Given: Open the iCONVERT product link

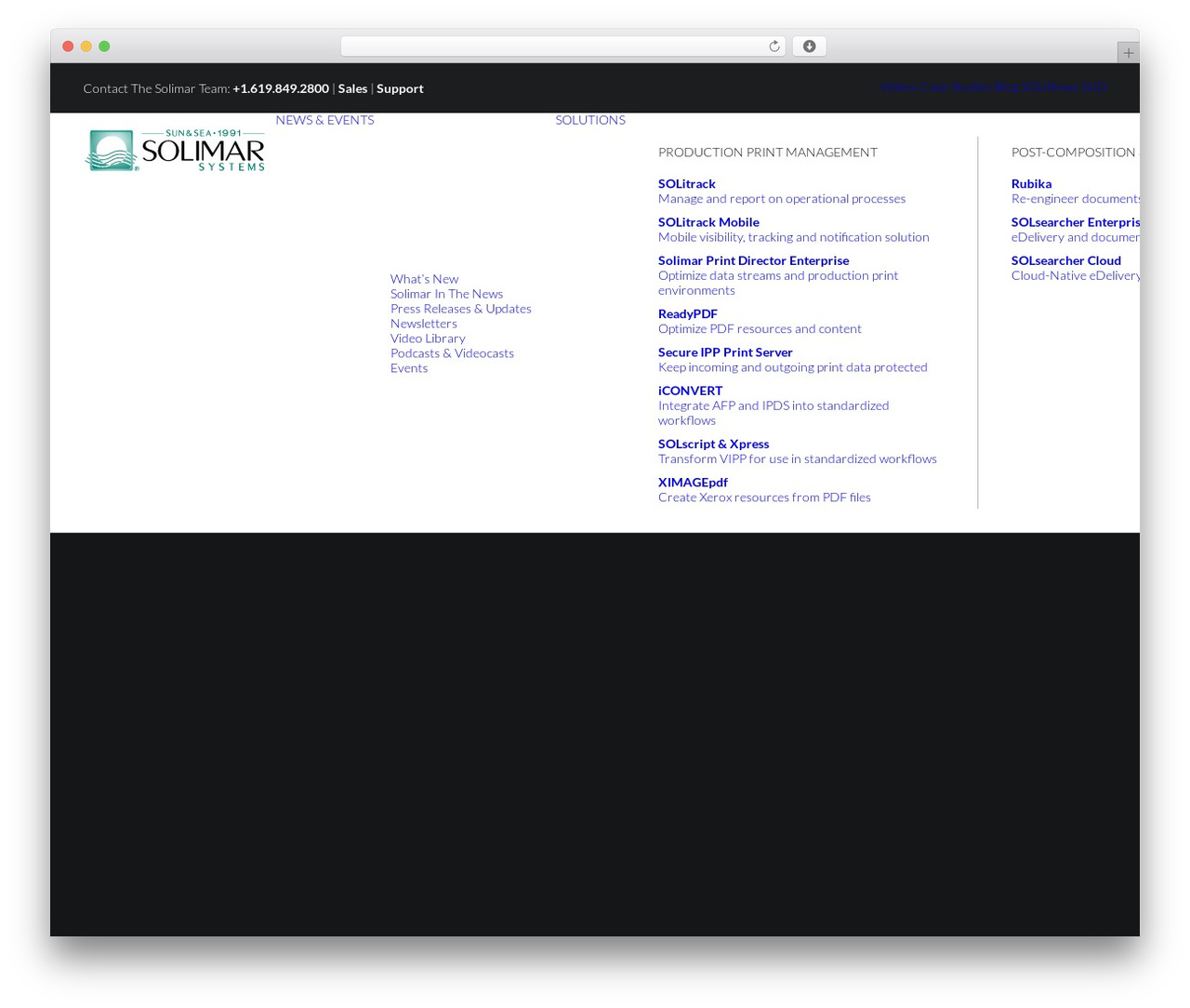Looking at the screenshot, I should [x=690, y=391].
